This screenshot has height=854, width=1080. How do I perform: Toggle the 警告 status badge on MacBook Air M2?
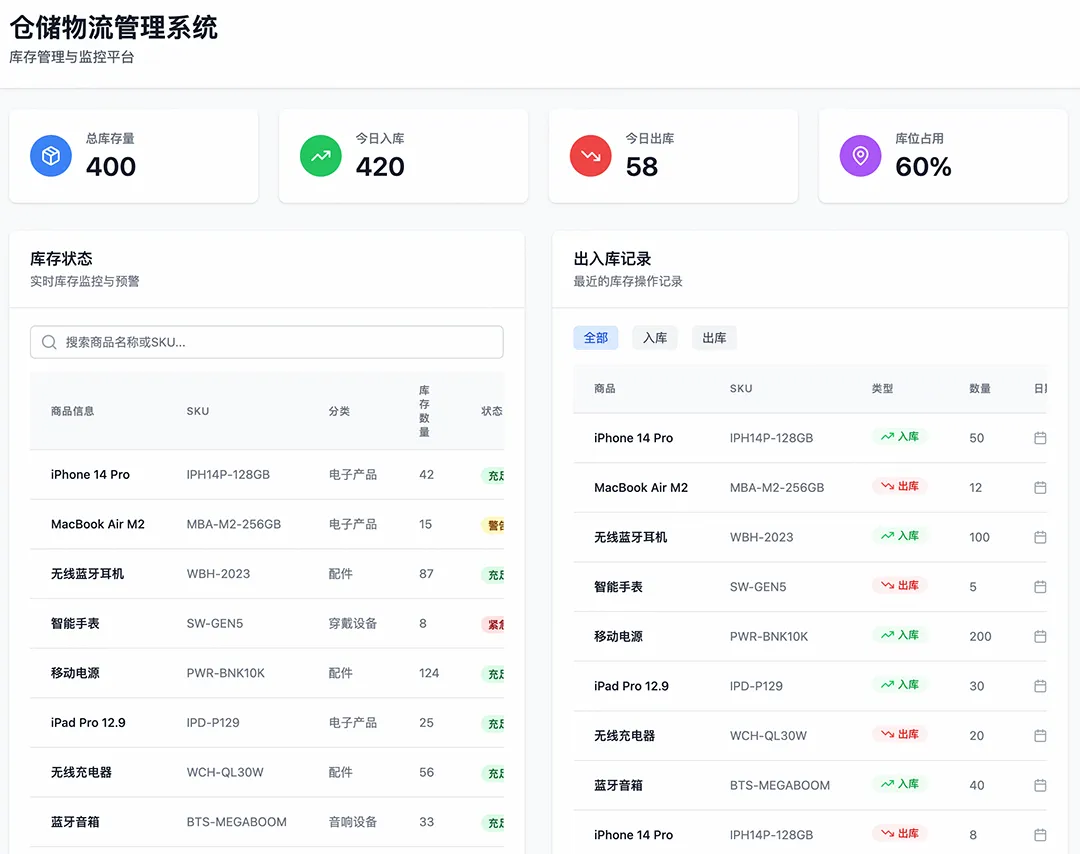click(495, 524)
